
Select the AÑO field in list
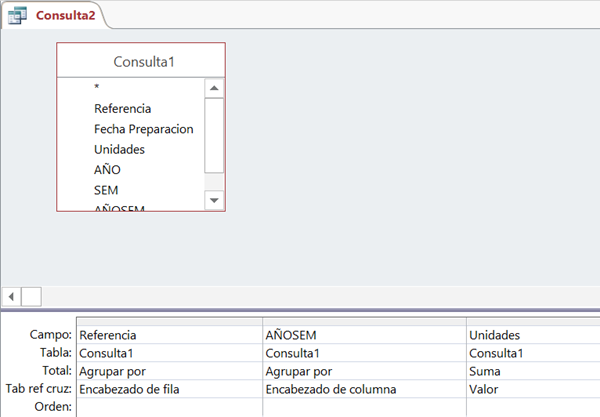(x=107, y=170)
